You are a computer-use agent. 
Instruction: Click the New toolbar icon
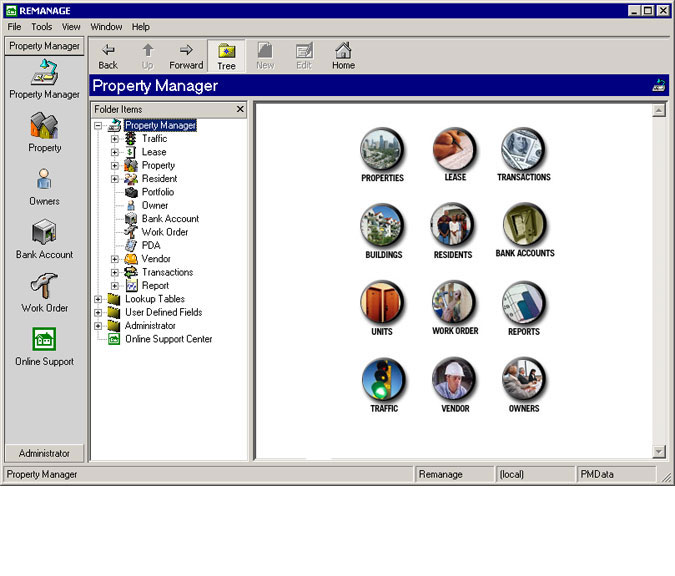tap(265, 56)
